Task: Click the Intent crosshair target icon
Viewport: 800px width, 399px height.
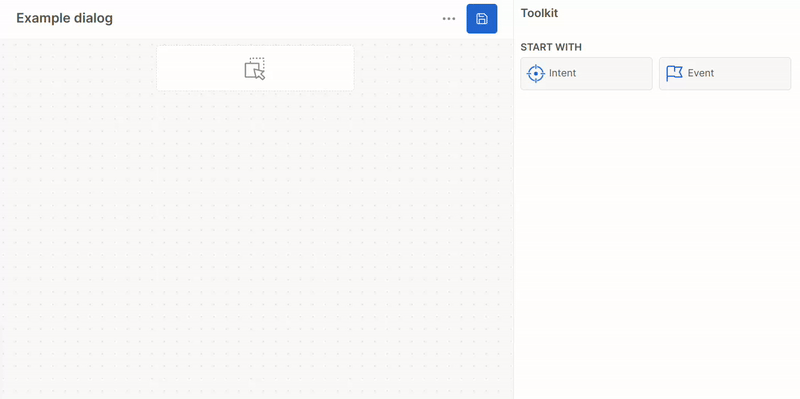Action: tap(535, 73)
